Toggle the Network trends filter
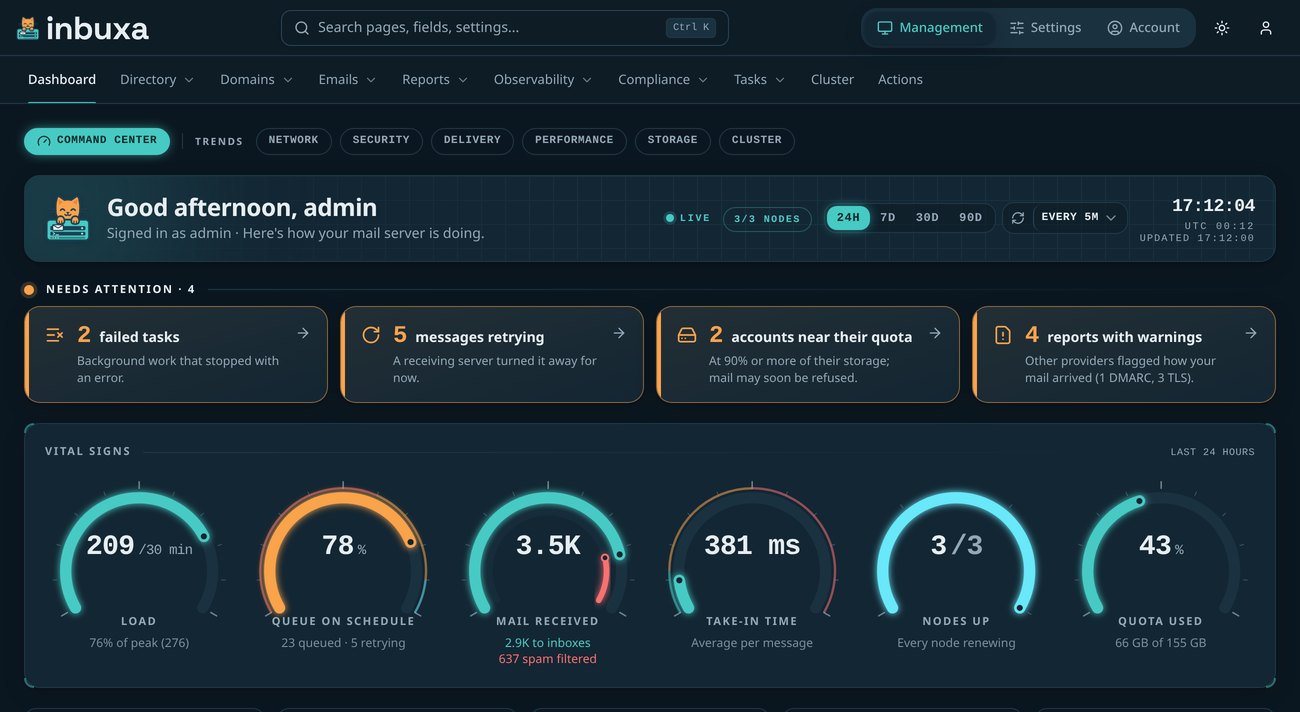 [293, 141]
